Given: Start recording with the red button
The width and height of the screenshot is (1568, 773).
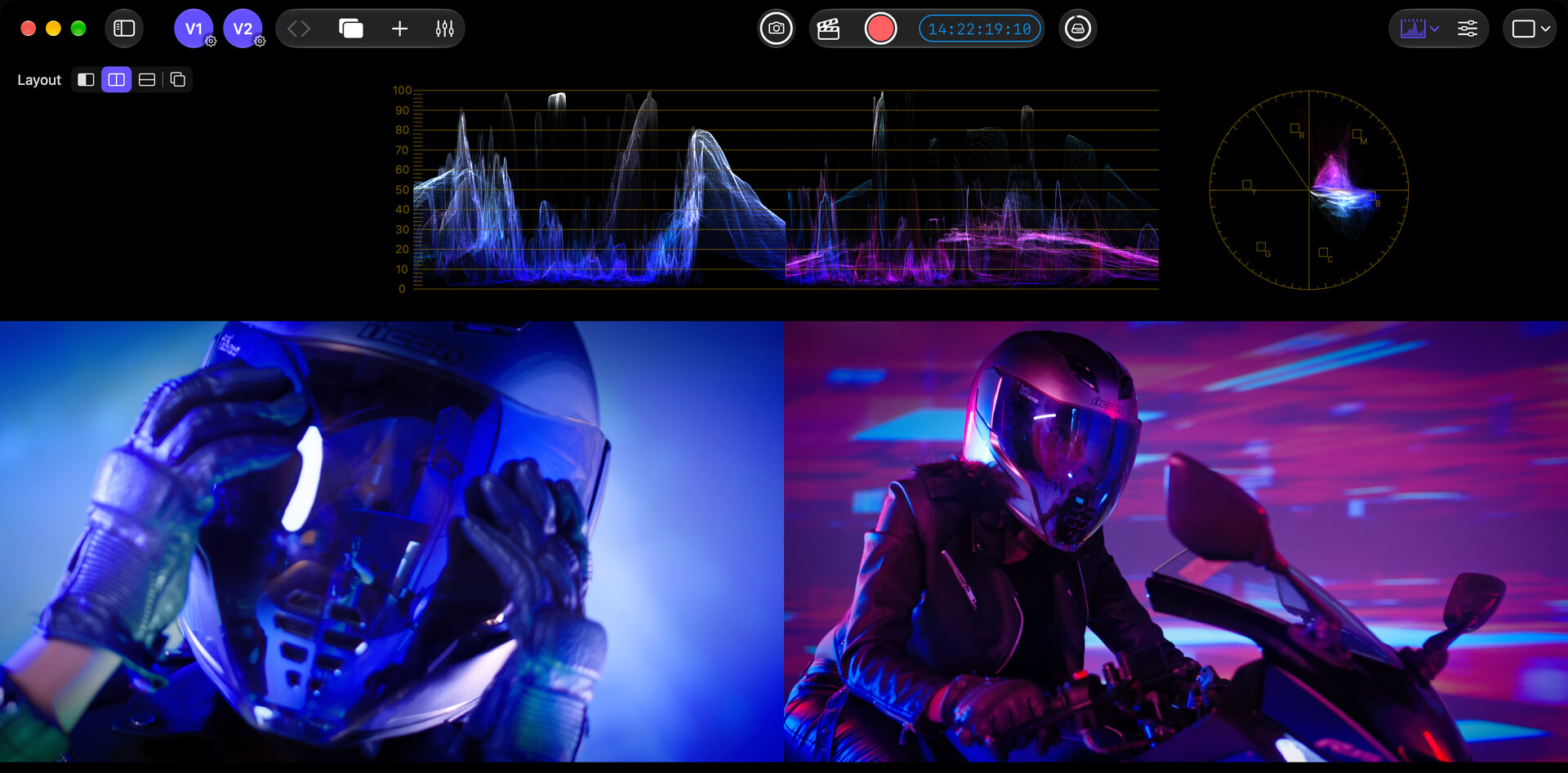Looking at the screenshot, I should coord(880,29).
